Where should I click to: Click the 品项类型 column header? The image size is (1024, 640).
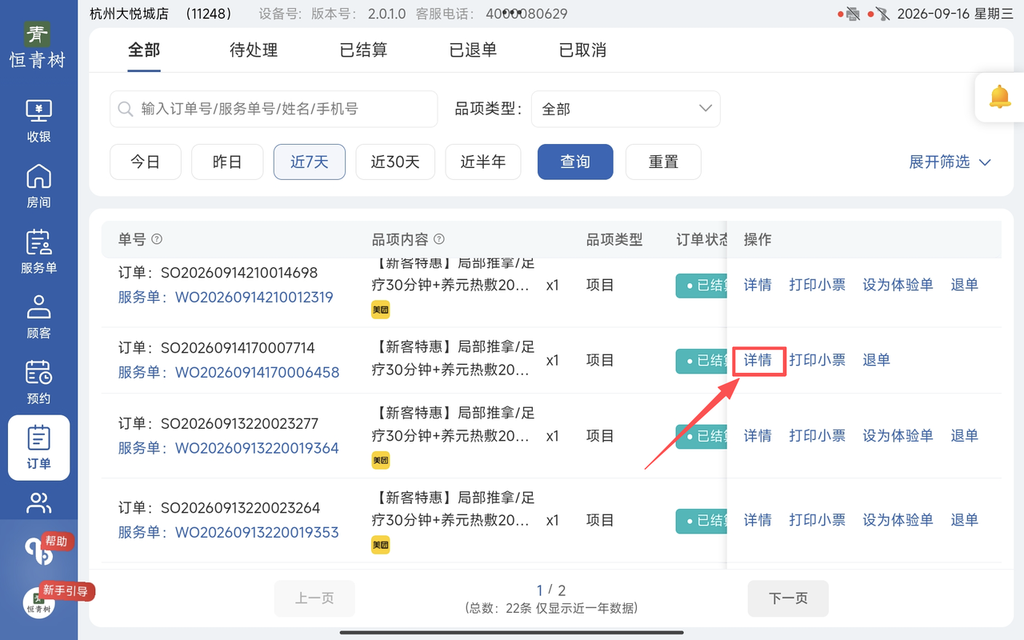[614, 240]
